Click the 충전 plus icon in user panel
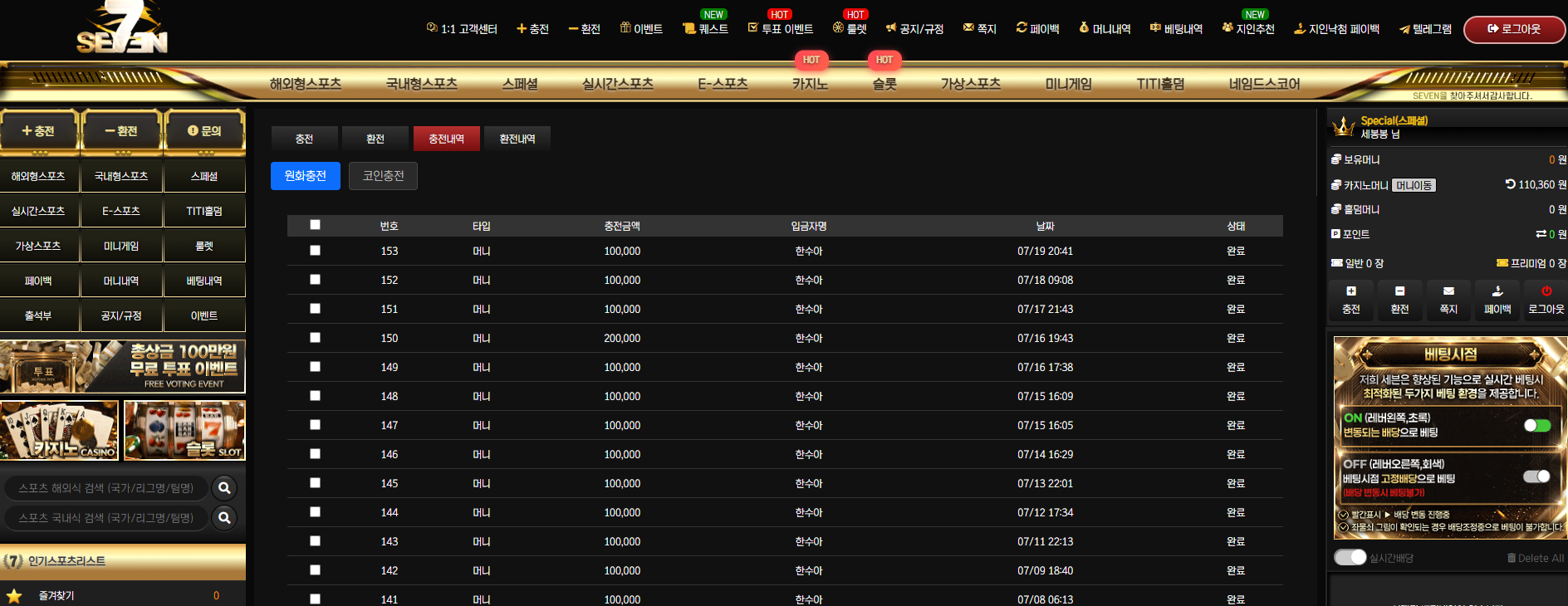This screenshot has width=1568, height=606. pyautogui.click(x=1351, y=291)
